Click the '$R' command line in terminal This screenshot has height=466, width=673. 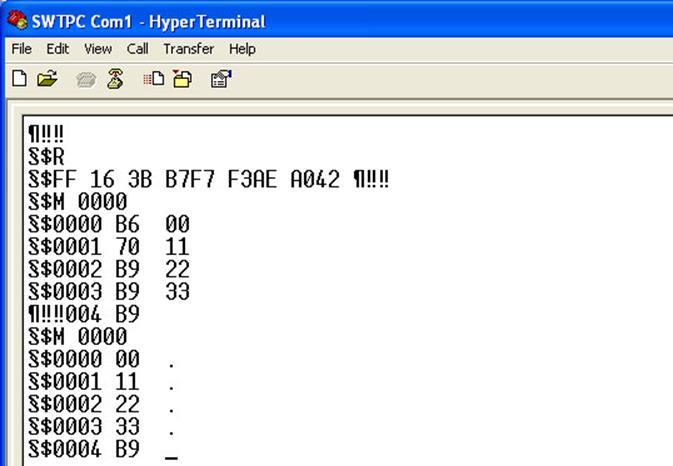48,156
